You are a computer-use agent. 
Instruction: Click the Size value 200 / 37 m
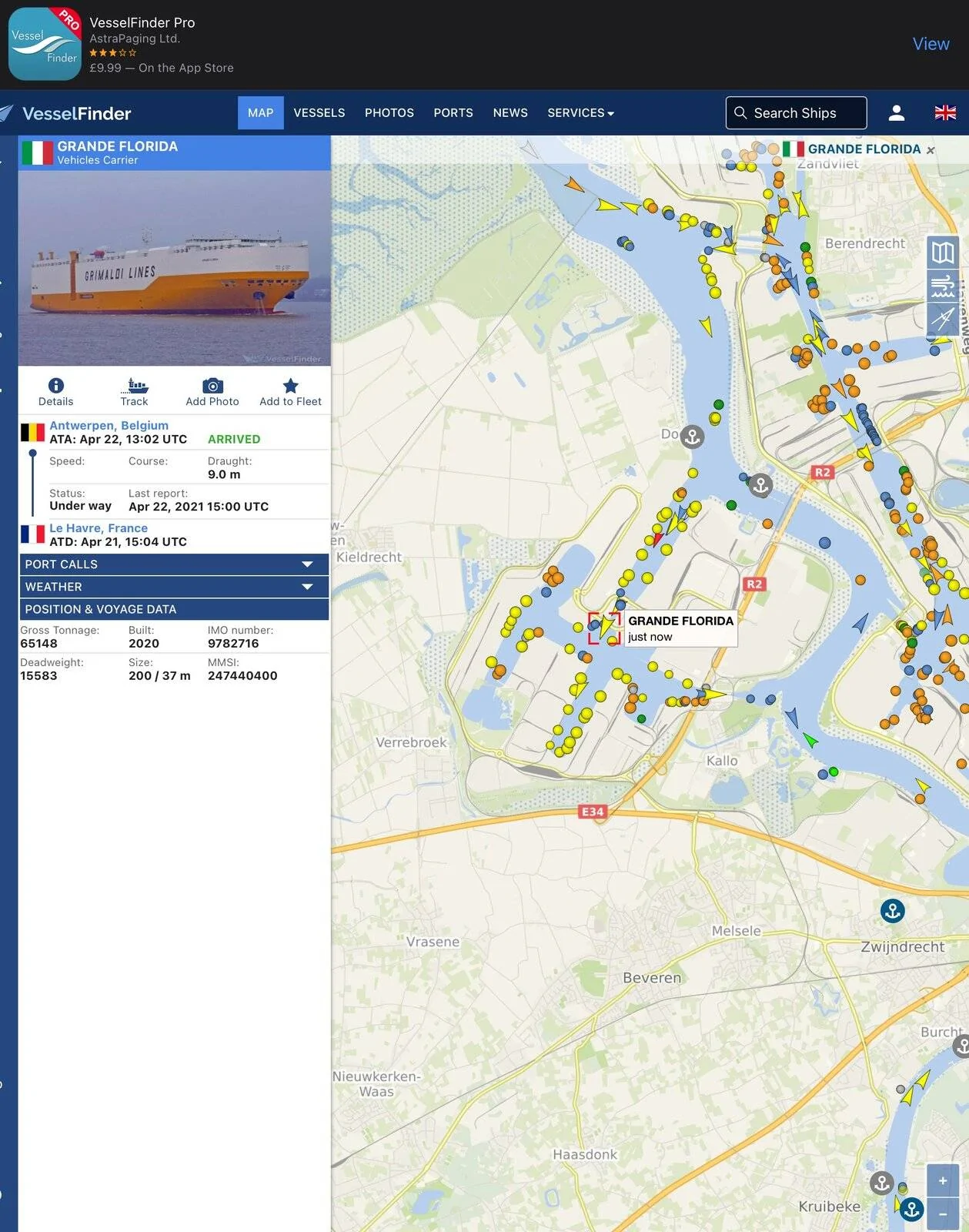coord(159,676)
